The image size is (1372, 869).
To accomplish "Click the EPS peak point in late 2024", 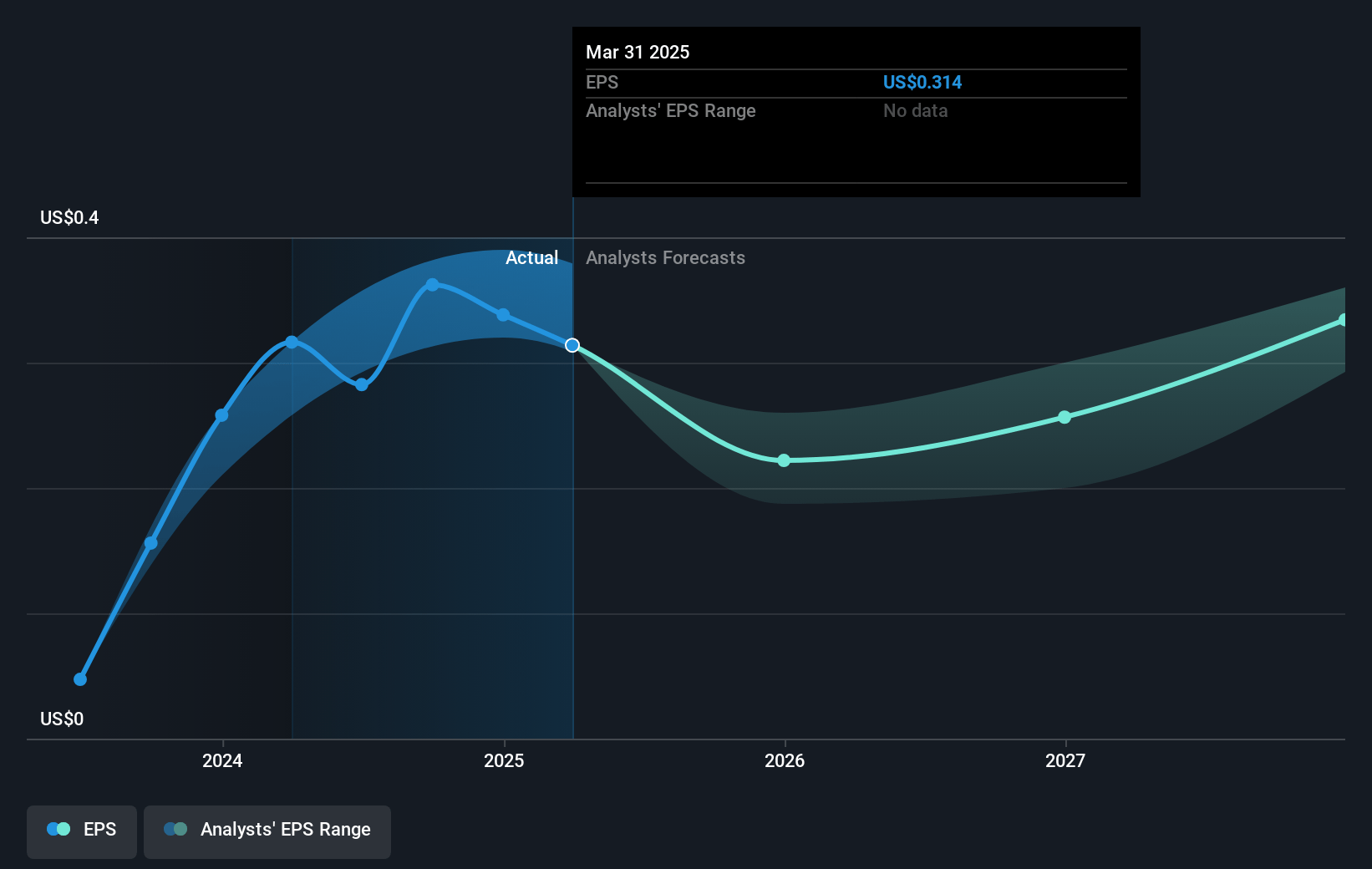I will [x=432, y=285].
